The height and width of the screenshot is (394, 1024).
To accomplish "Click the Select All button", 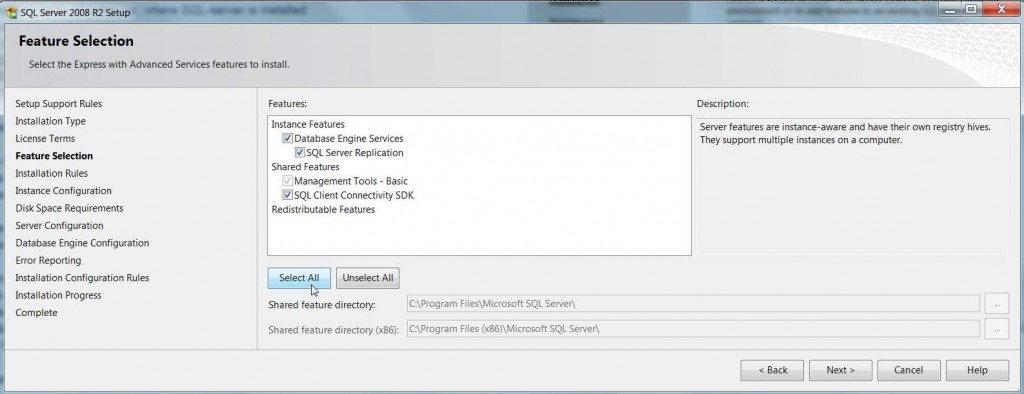I will pos(299,278).
